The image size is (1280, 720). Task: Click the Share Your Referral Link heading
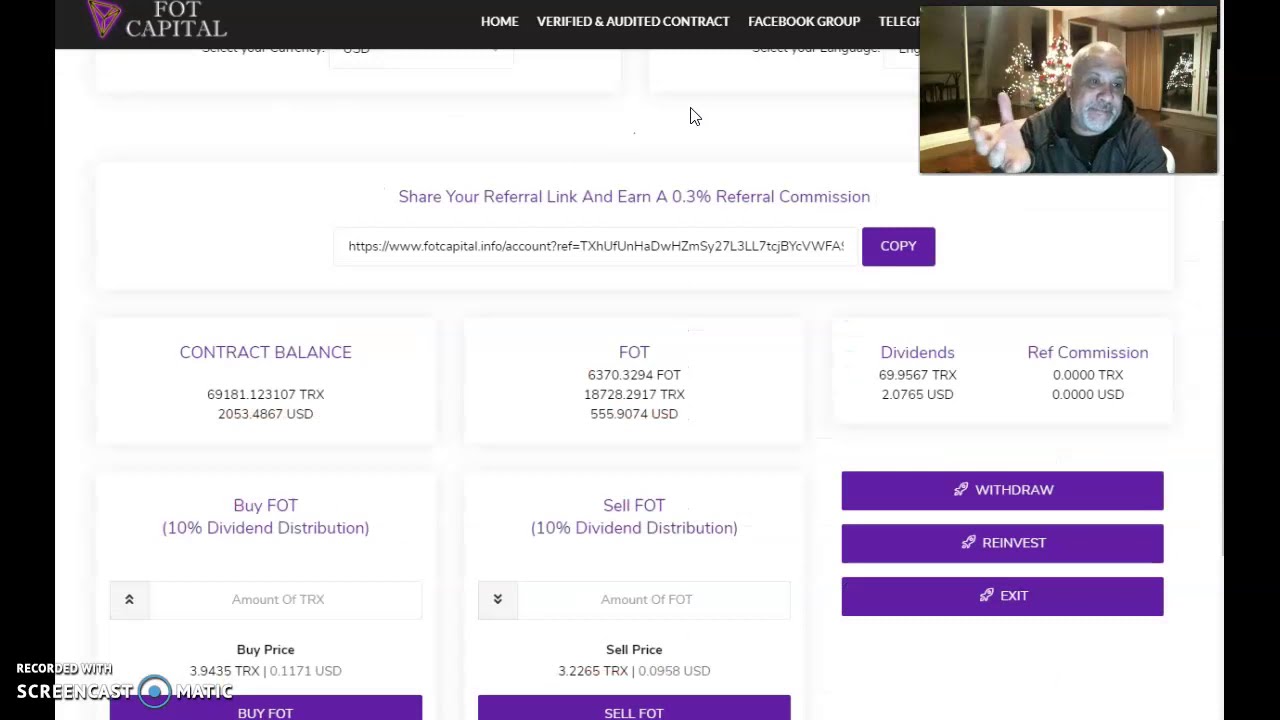click(x=634, y=197)
